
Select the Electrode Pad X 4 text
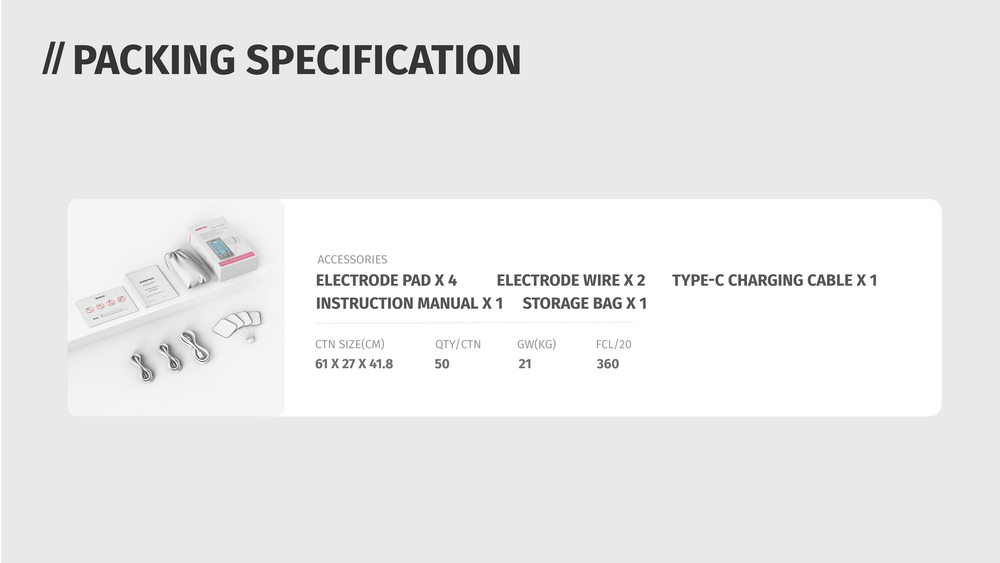point(386,281)
